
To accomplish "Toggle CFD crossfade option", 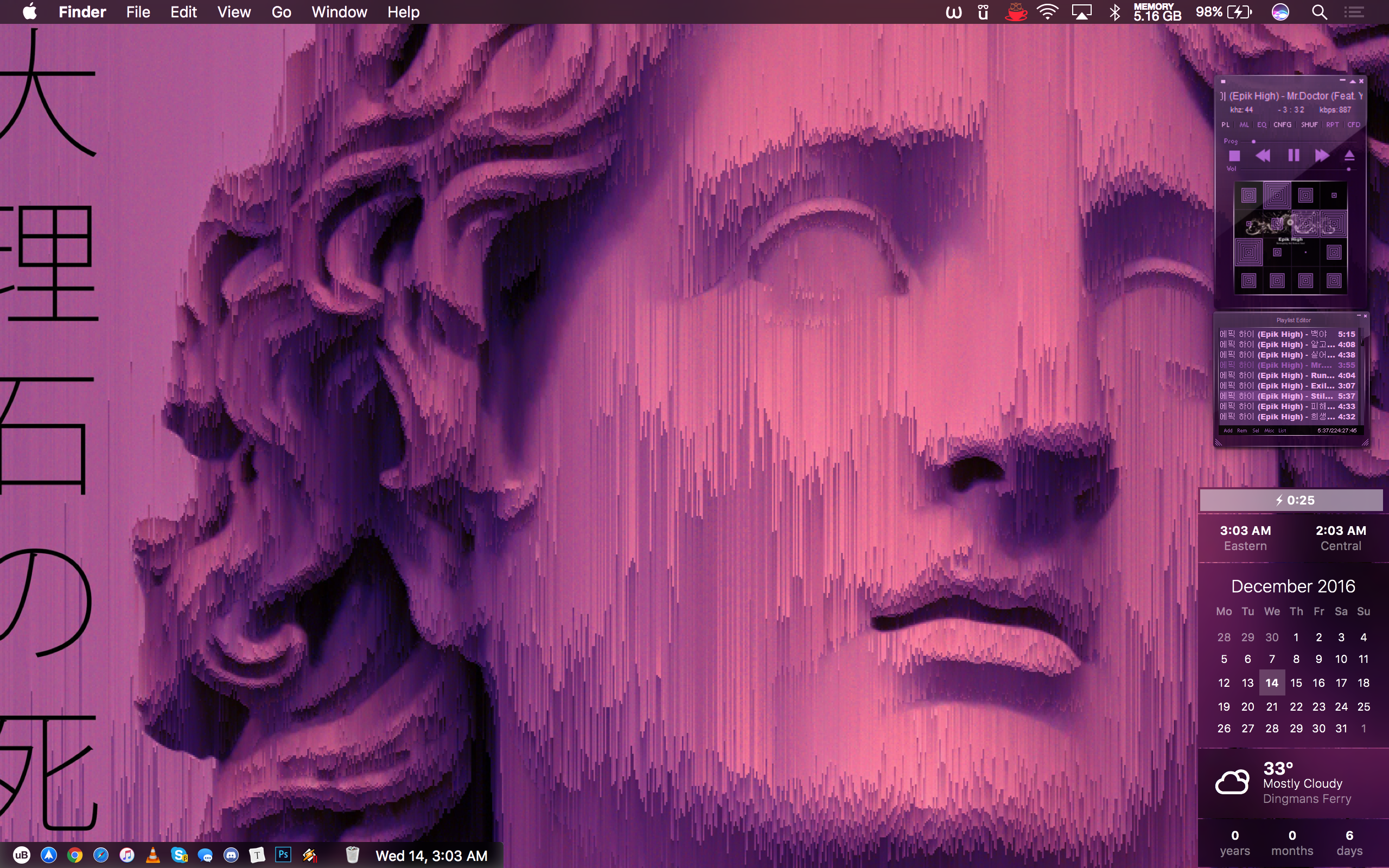I will [1354, 125].
